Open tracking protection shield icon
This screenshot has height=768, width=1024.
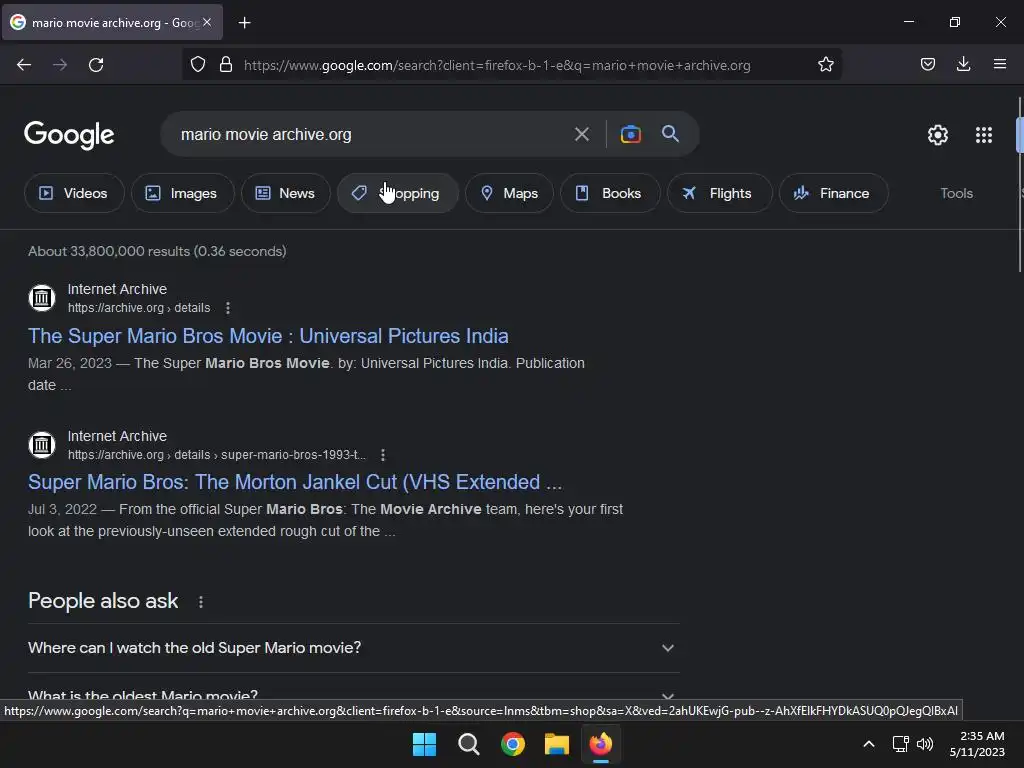pos(198,65)
